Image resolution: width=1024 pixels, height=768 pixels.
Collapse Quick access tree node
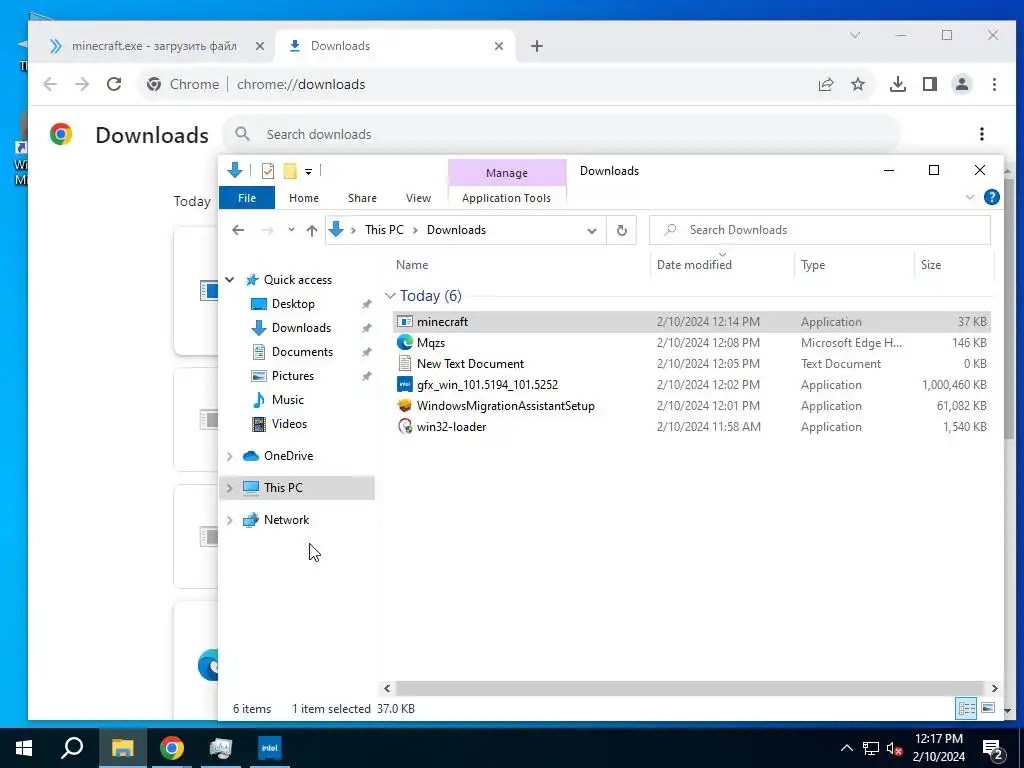point(230,280)
